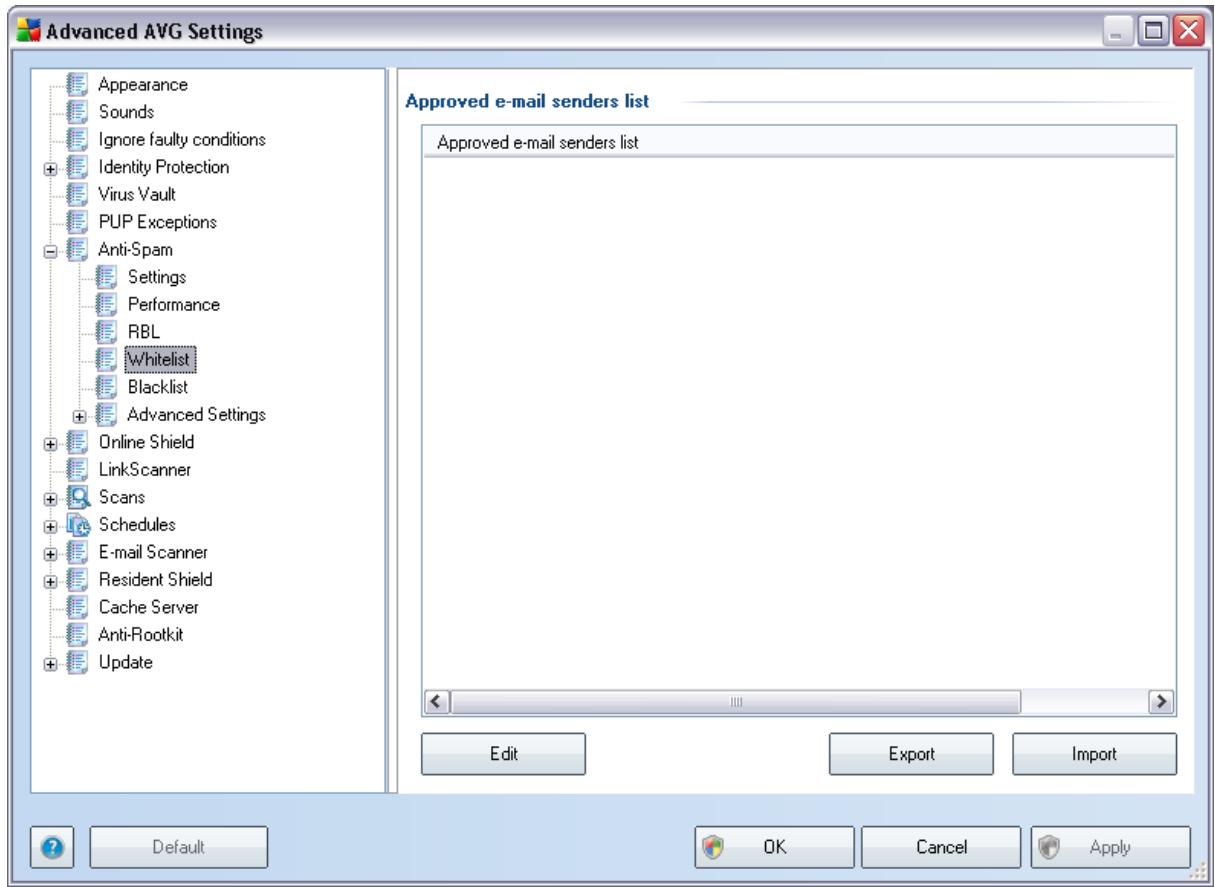Viewport: 1215px width, 887px height.
Task: Click the Performance item icon
Action: pos(106,303)
